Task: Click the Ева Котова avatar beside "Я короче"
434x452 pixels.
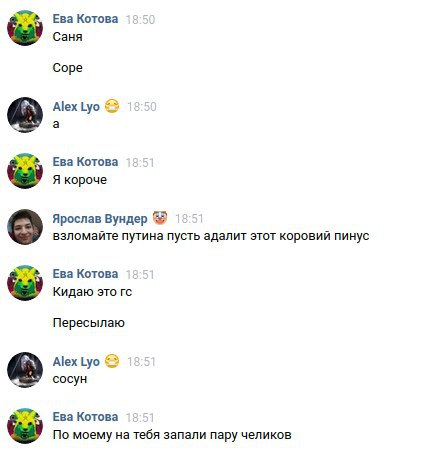Action: pyautogui.click(x=25, y=171)
